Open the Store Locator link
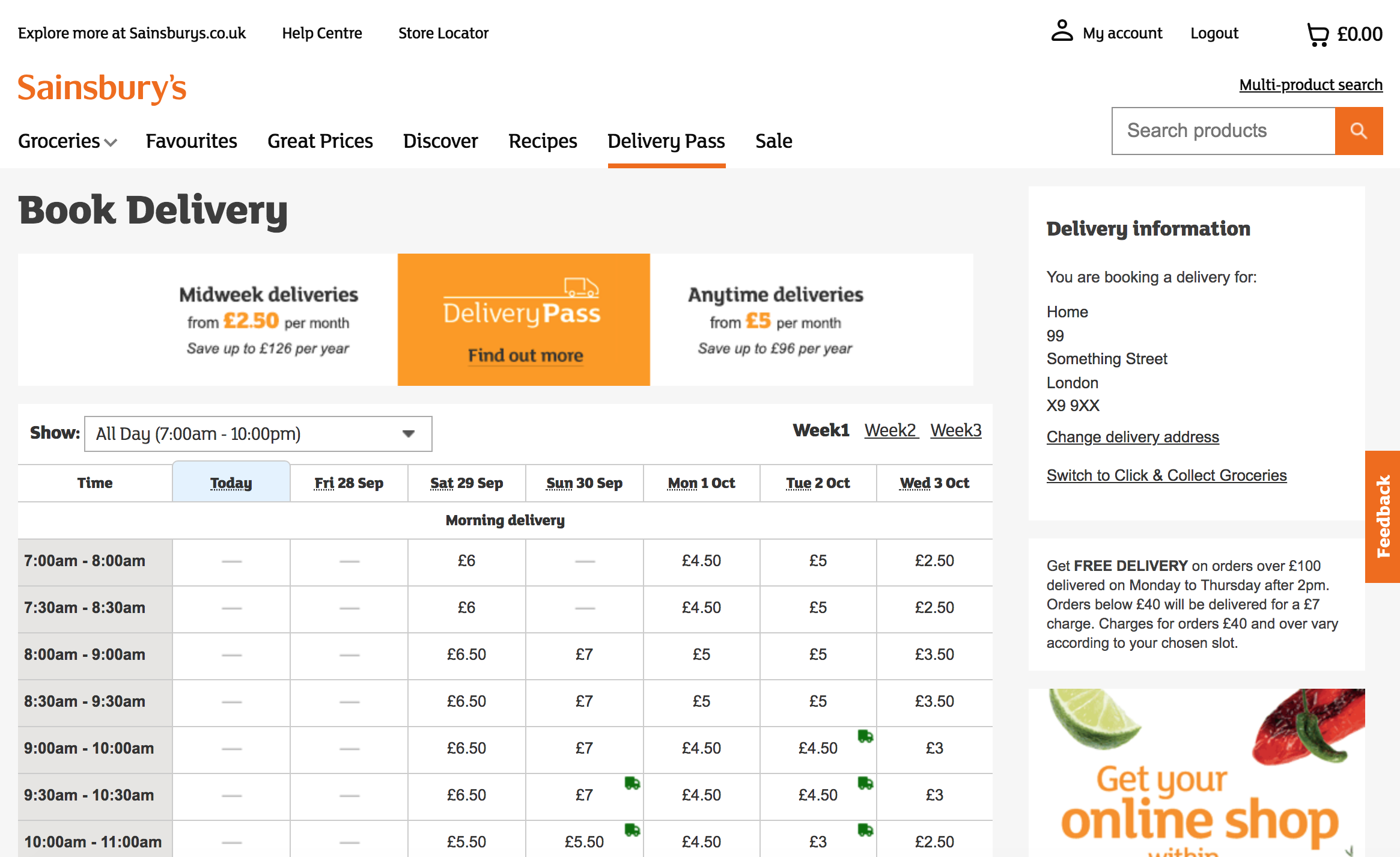This screenshot has width=1400, height=857. pyautogui.click(x=443, y=33)
